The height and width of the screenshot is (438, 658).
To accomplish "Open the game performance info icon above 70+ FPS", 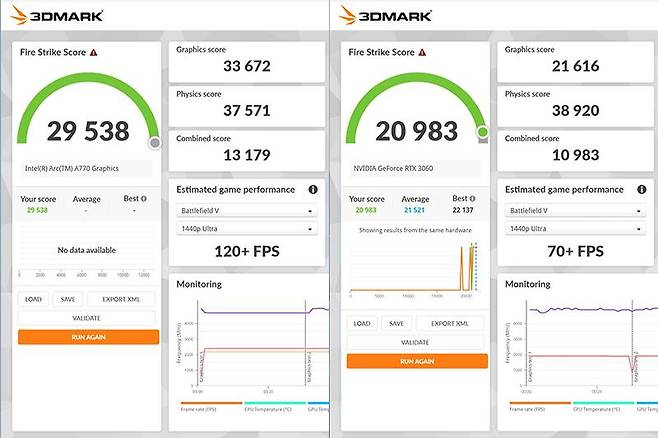I will (642, 189).
